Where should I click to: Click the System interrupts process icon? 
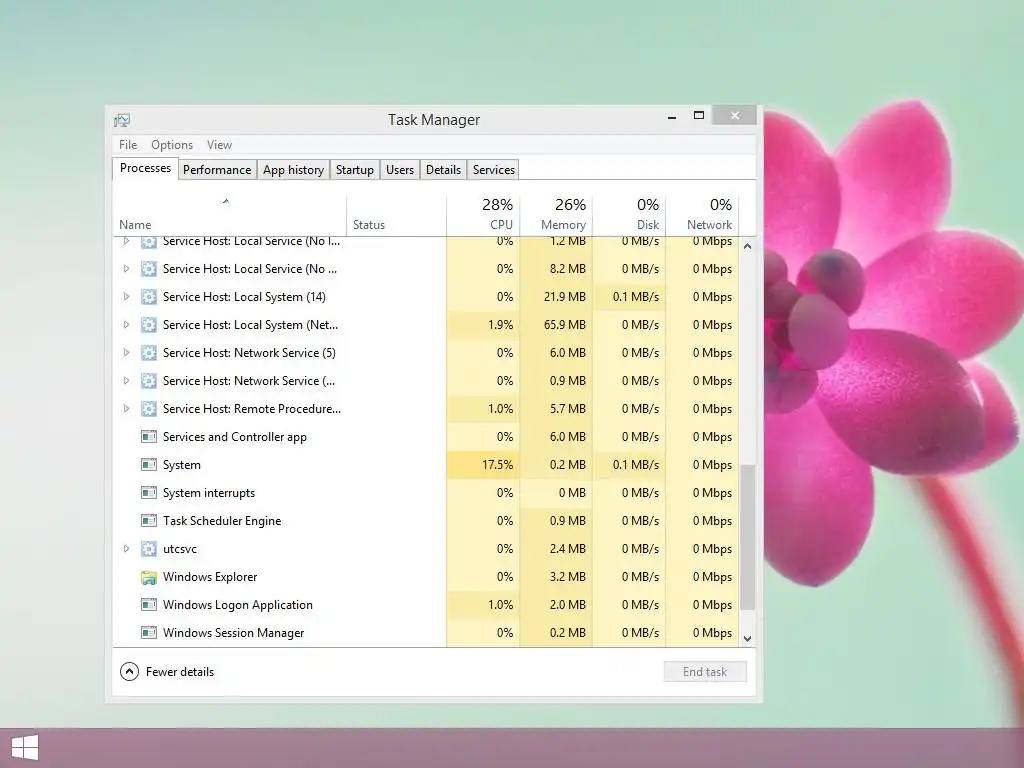pos(149,493)
